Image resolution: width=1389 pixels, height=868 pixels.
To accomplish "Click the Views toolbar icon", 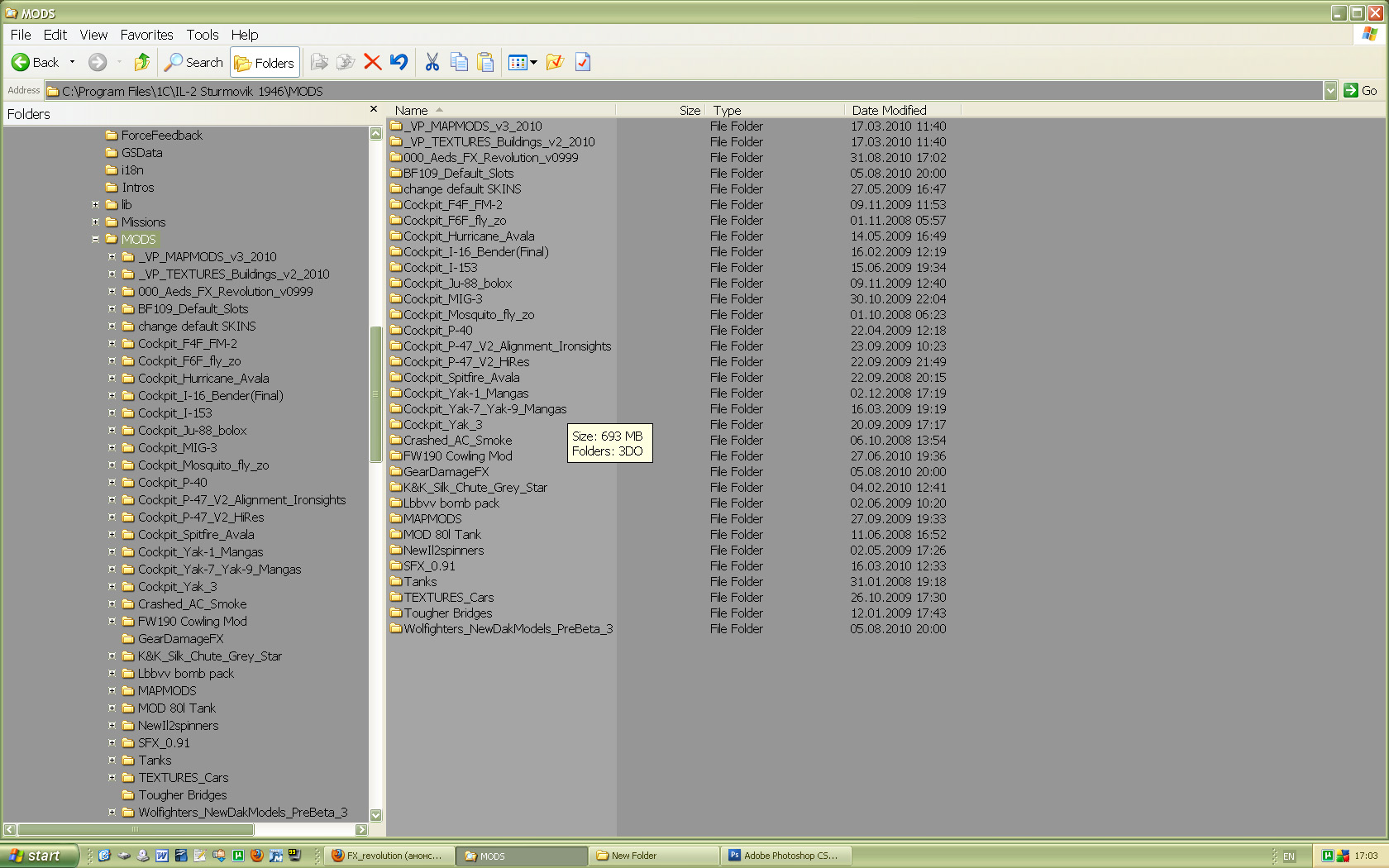I will [x=518, y=62].
